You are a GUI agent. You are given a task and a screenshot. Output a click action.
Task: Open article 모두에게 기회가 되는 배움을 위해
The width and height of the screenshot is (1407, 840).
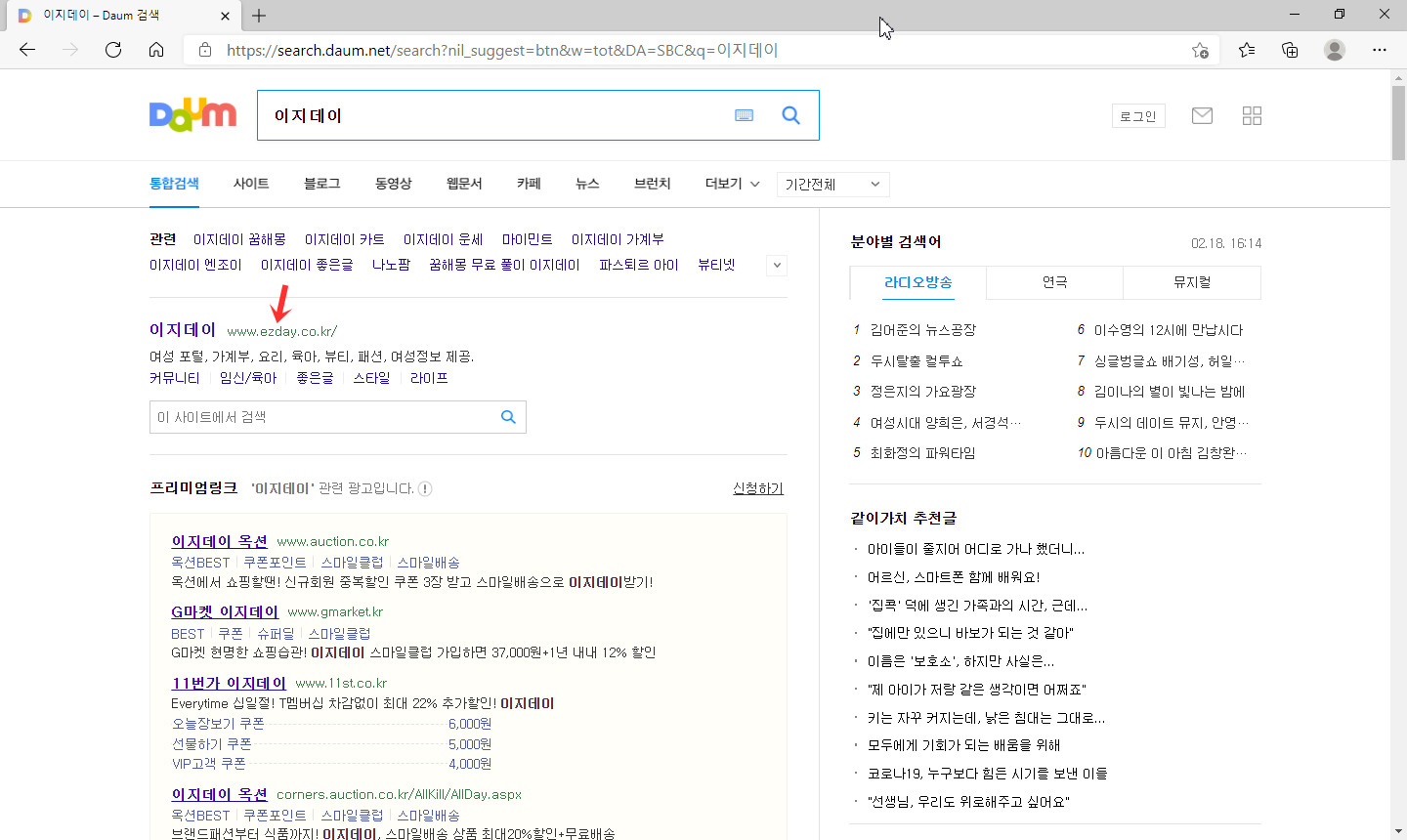964,745
